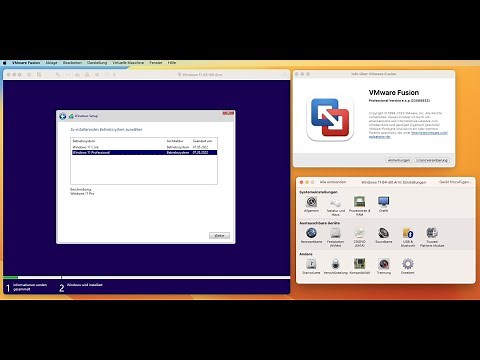This screenshot has width=480, height=360.
Task: Select the Windows 11 Core row
Action: click(144, 147)
